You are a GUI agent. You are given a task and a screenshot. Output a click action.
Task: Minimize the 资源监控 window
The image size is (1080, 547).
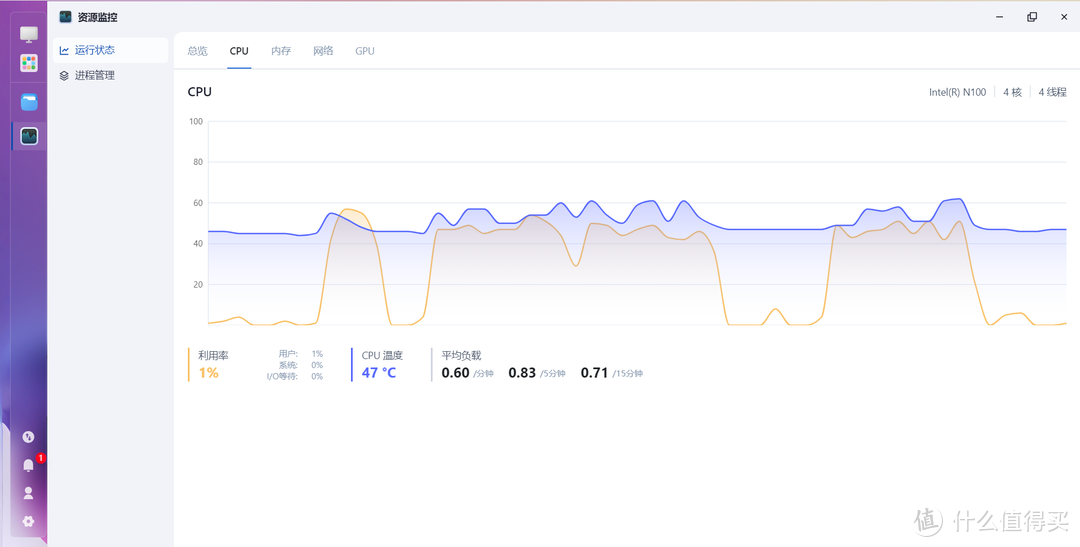[999, 17]
